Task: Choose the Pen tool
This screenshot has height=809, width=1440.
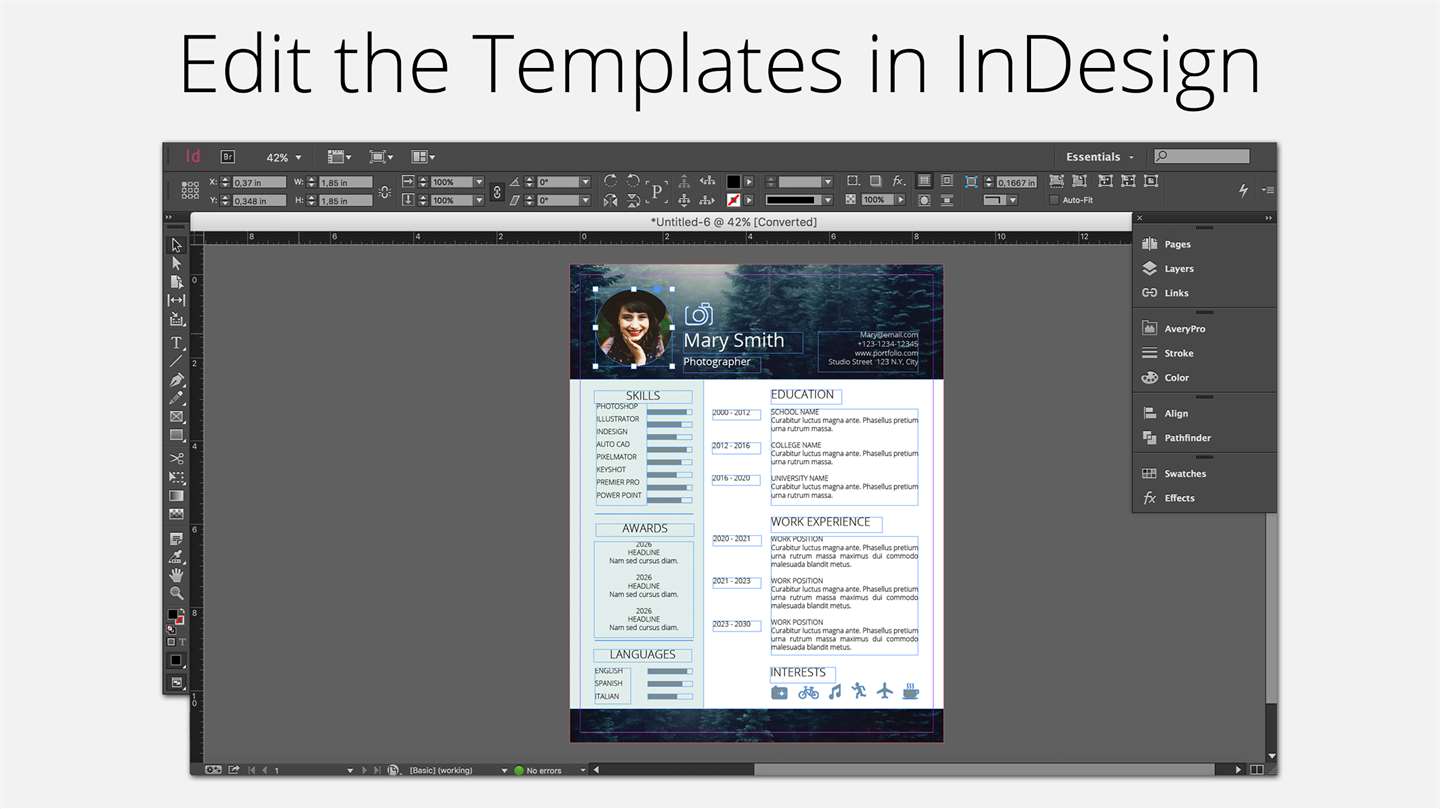Action: coord(176,380)
